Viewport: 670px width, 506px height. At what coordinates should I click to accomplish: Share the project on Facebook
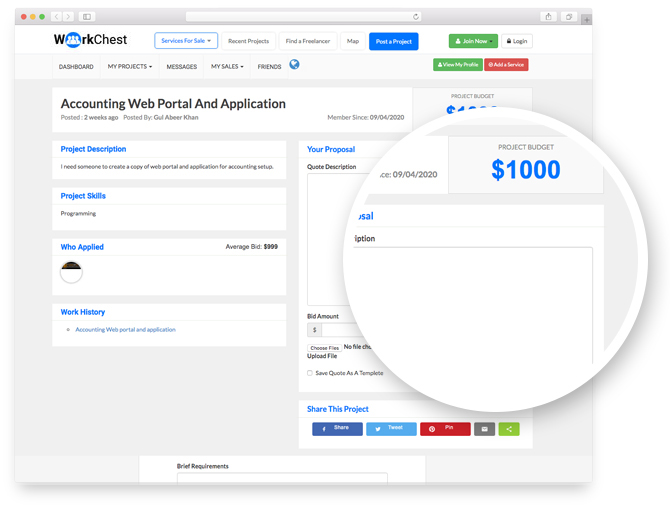337,429
